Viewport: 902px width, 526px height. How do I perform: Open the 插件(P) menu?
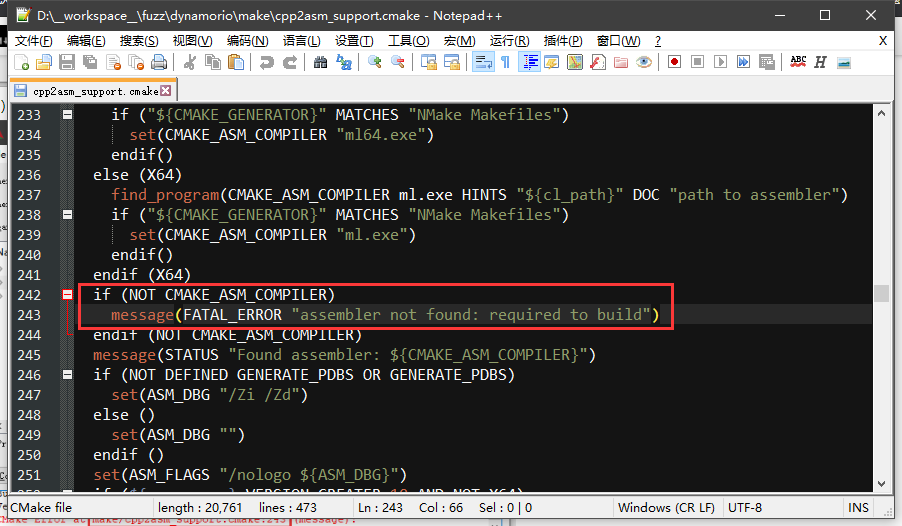(x=563, y=41)
